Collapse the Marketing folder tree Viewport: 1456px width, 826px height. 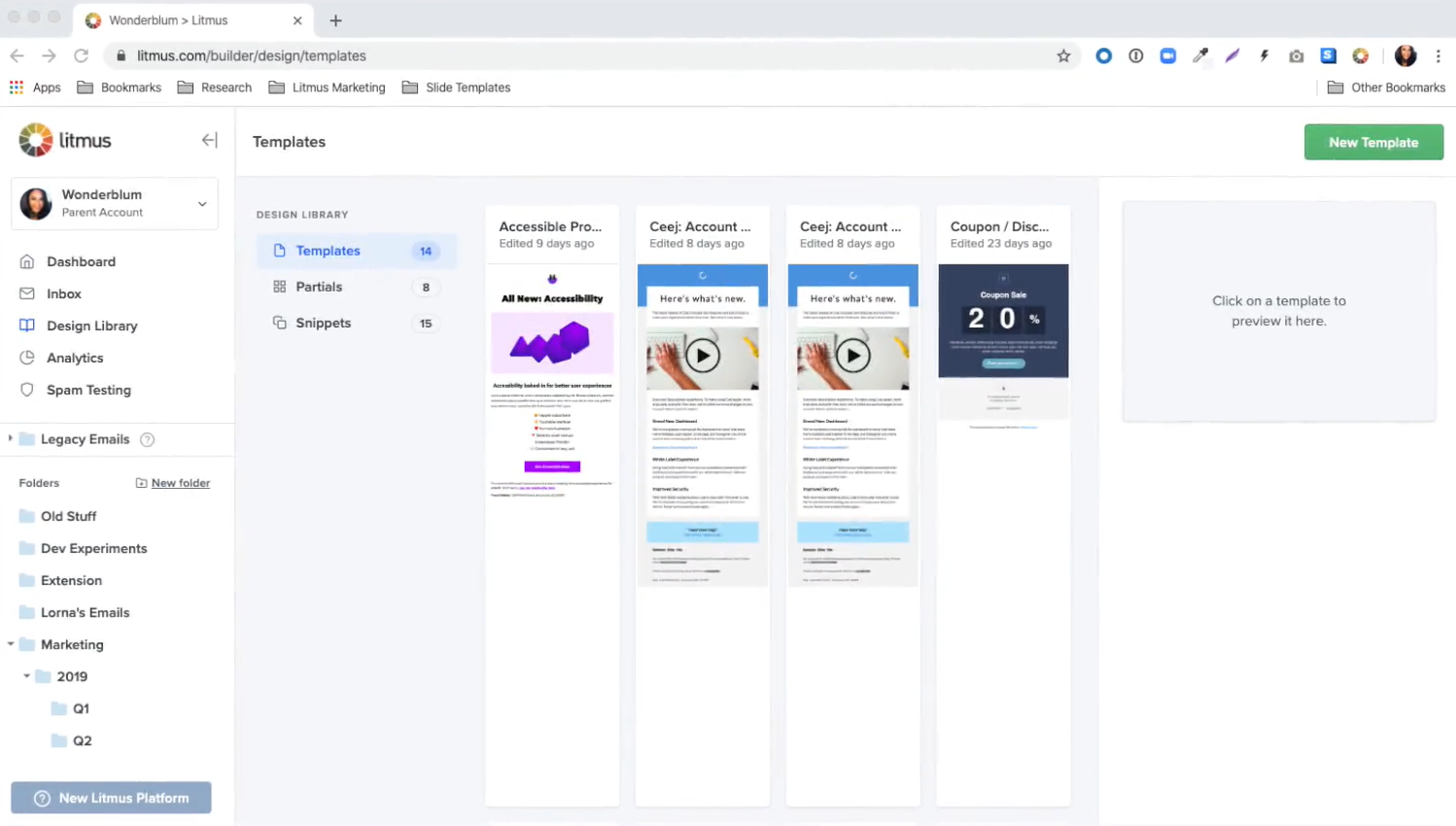pyautogui.click(x=11, y=644)
